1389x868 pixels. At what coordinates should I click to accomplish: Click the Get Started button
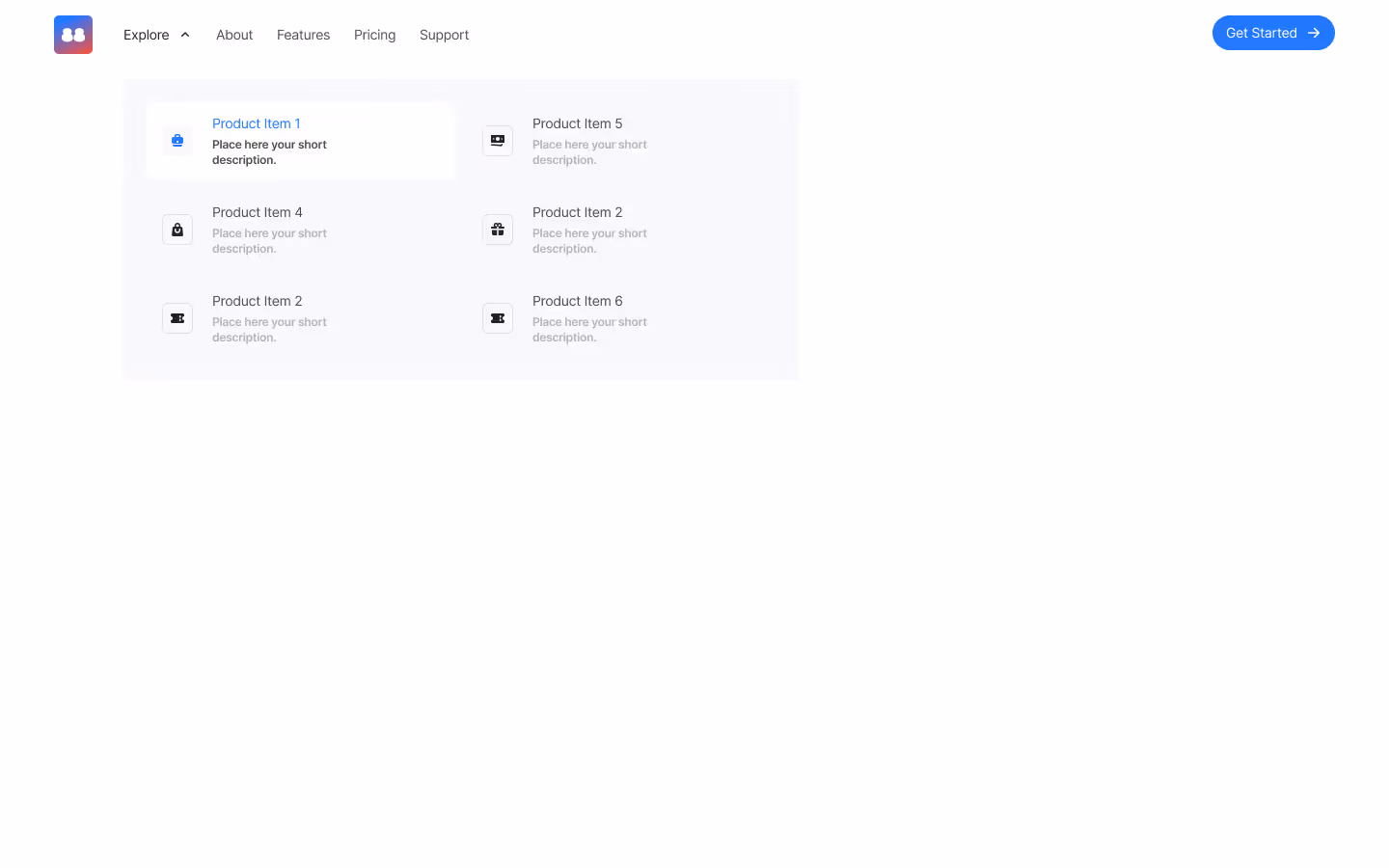pos(1273,33)
